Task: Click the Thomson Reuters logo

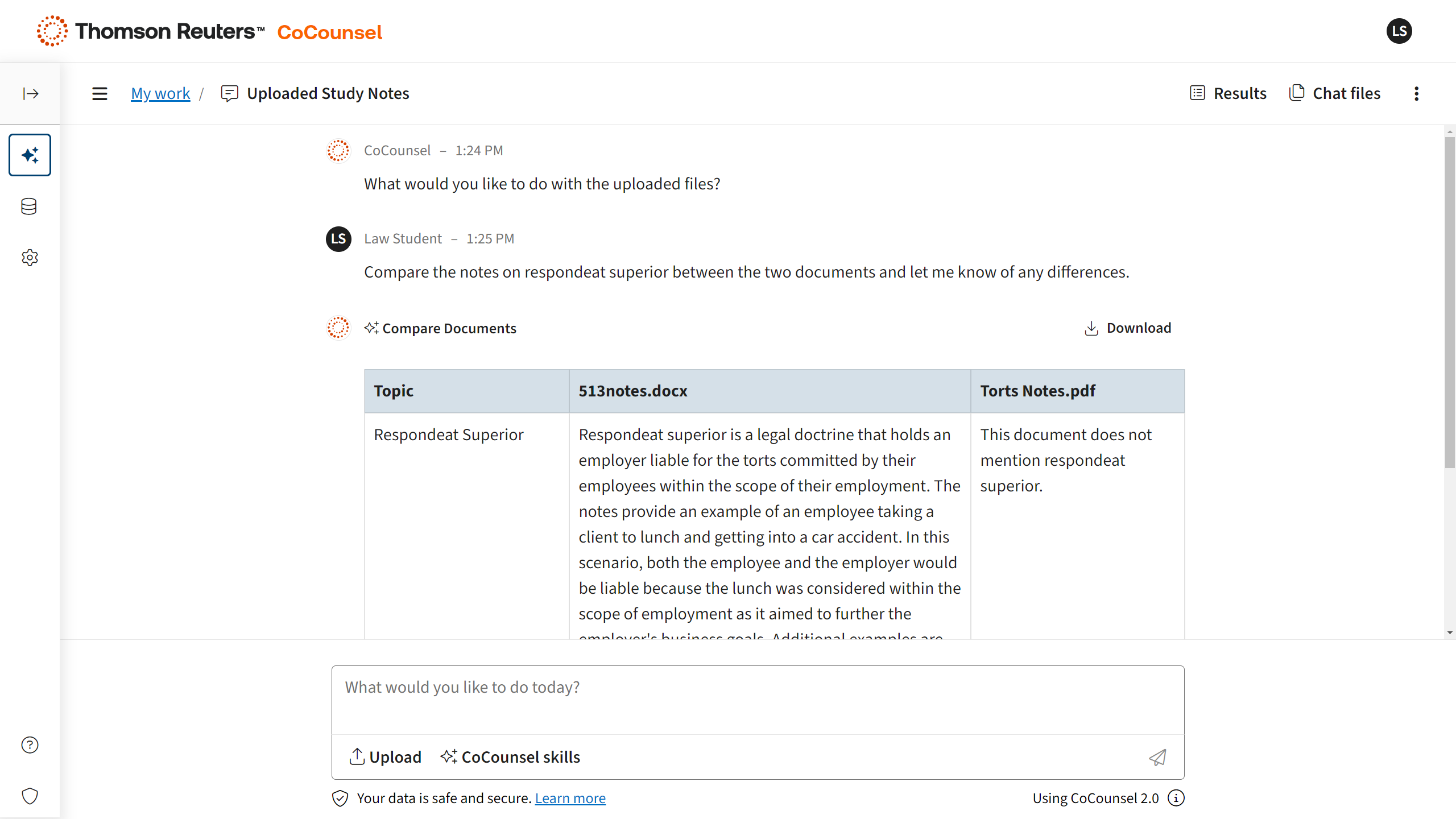Action: tap(151, 31)
